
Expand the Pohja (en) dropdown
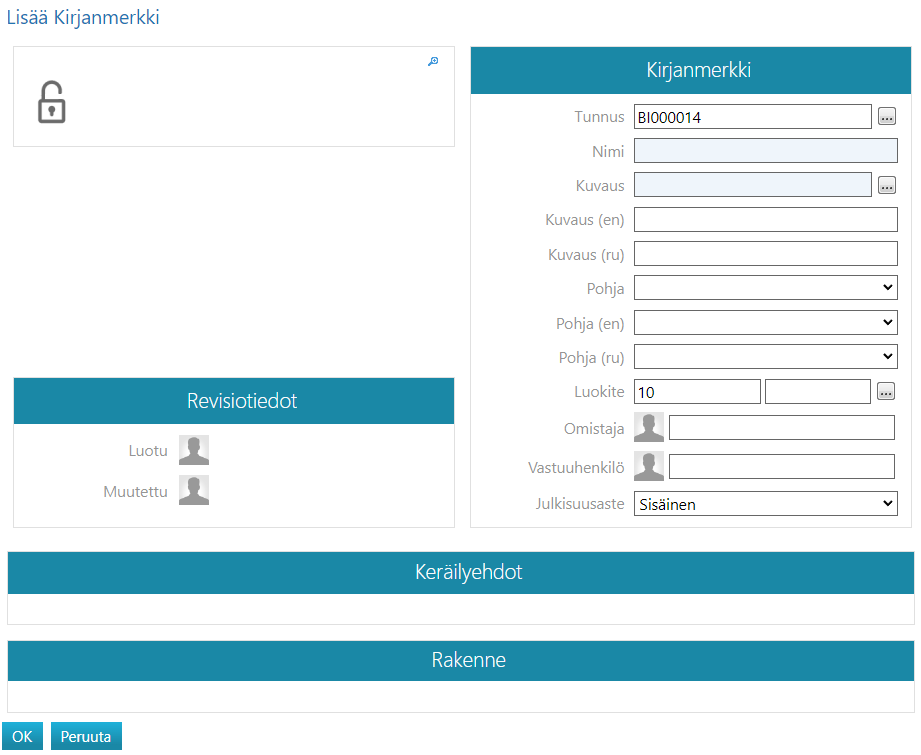click(x=765, y=323)
